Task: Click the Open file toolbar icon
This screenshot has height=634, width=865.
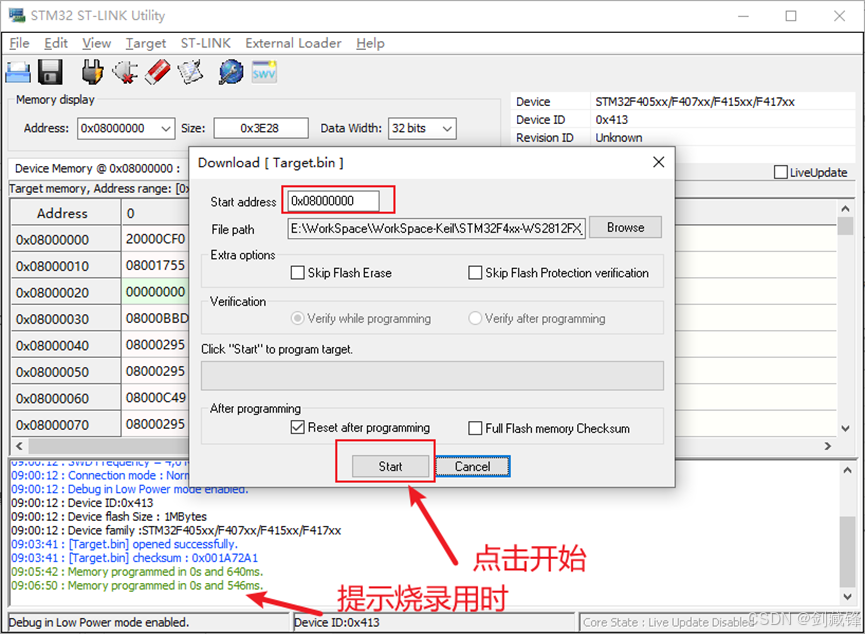Action: coord(18,72)
